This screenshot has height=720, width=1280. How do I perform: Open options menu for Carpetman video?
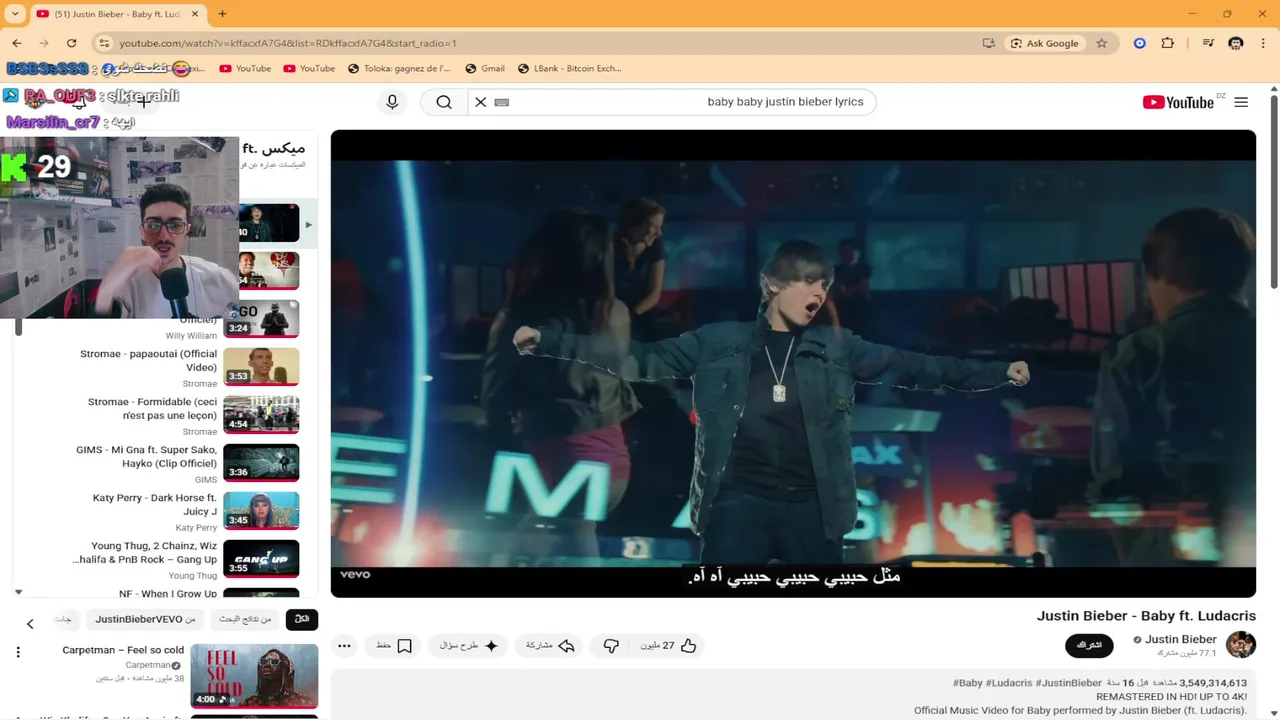click(x=18, y=652)
